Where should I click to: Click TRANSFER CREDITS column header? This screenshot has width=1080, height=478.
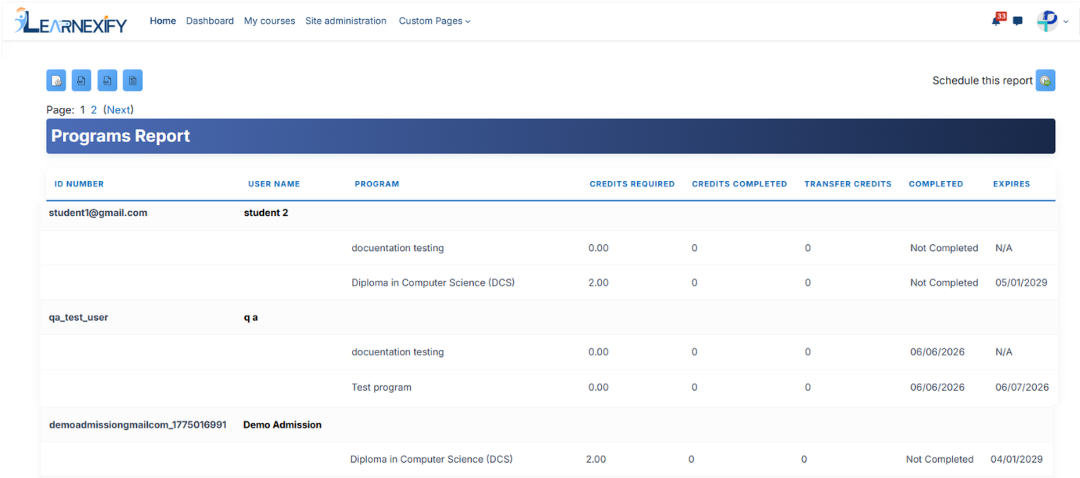tap(848, 184)
